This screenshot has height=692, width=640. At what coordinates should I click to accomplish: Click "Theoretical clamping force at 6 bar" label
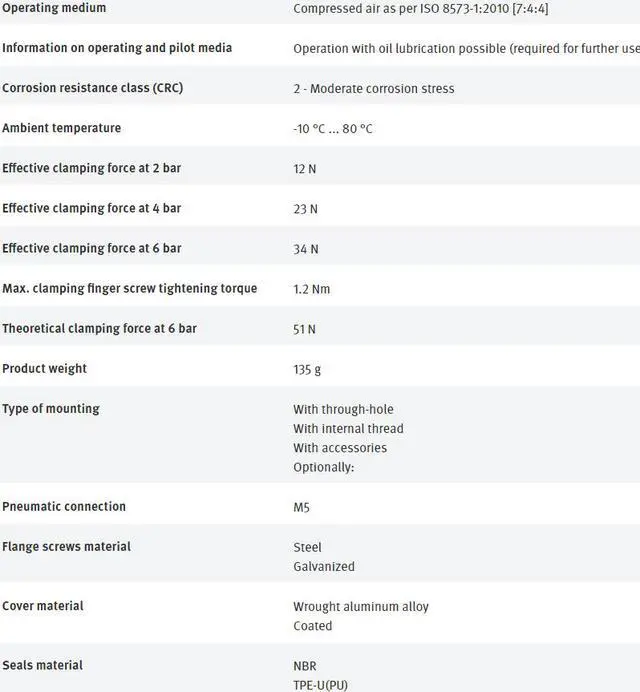[99, 328]
